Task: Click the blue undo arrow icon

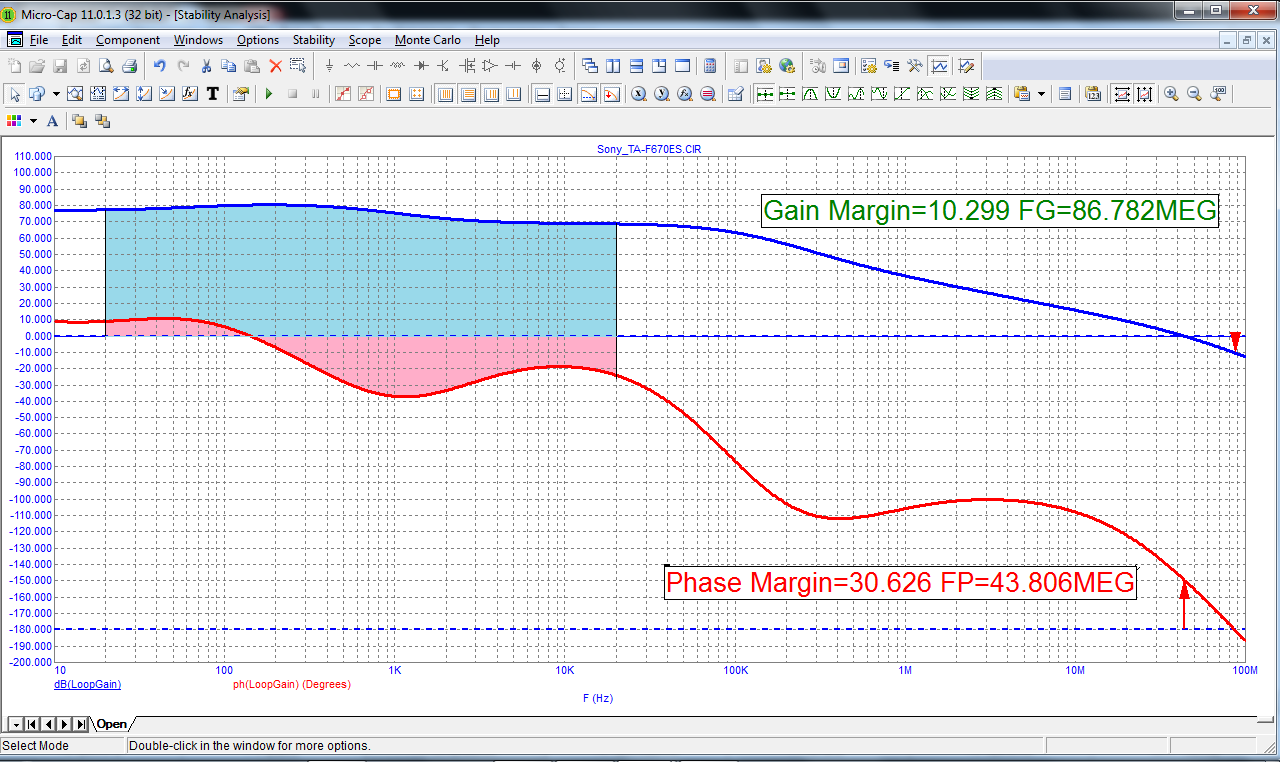Action: tap(159, 67)
